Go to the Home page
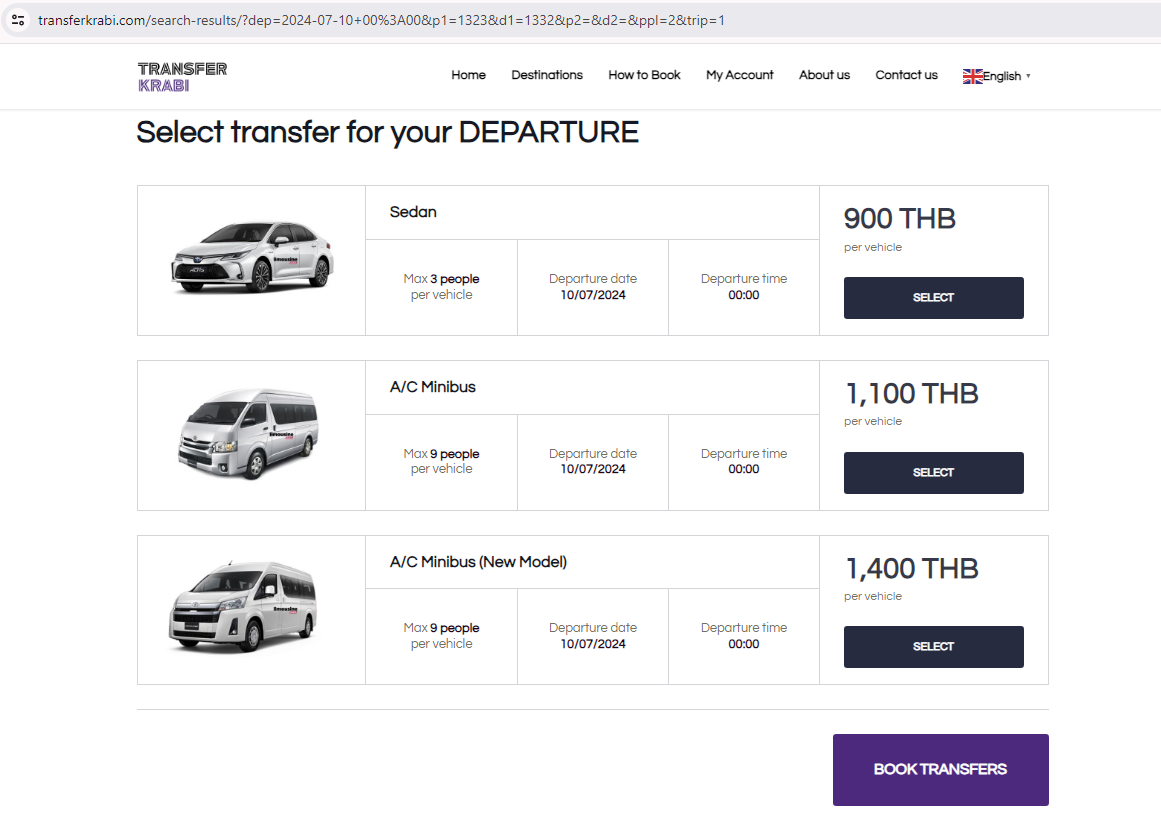Image resolution: width=1161 pixels, height=817 pixels. 468,75
